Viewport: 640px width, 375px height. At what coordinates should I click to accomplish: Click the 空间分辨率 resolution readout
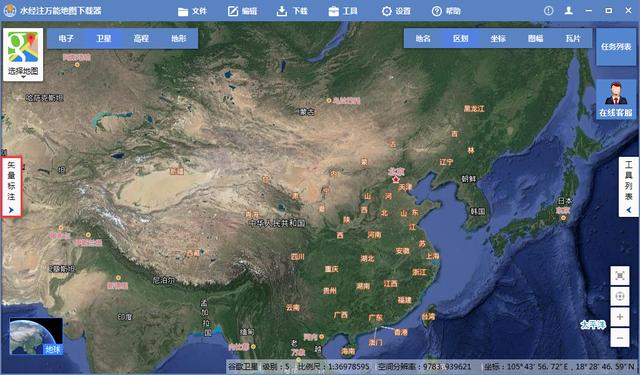pos(424,366)
